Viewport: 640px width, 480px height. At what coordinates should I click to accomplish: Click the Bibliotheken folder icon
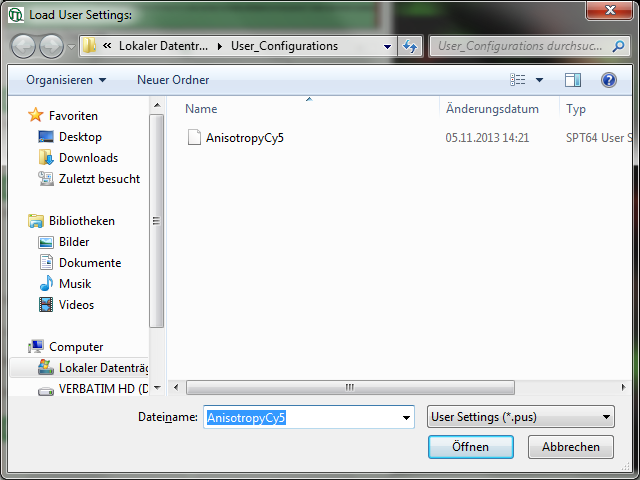[x=36, y=221]
